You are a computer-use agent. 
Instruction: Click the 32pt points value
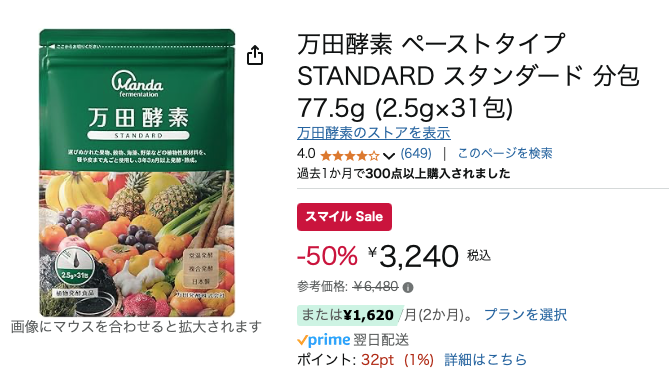click(x=377, y=360)
